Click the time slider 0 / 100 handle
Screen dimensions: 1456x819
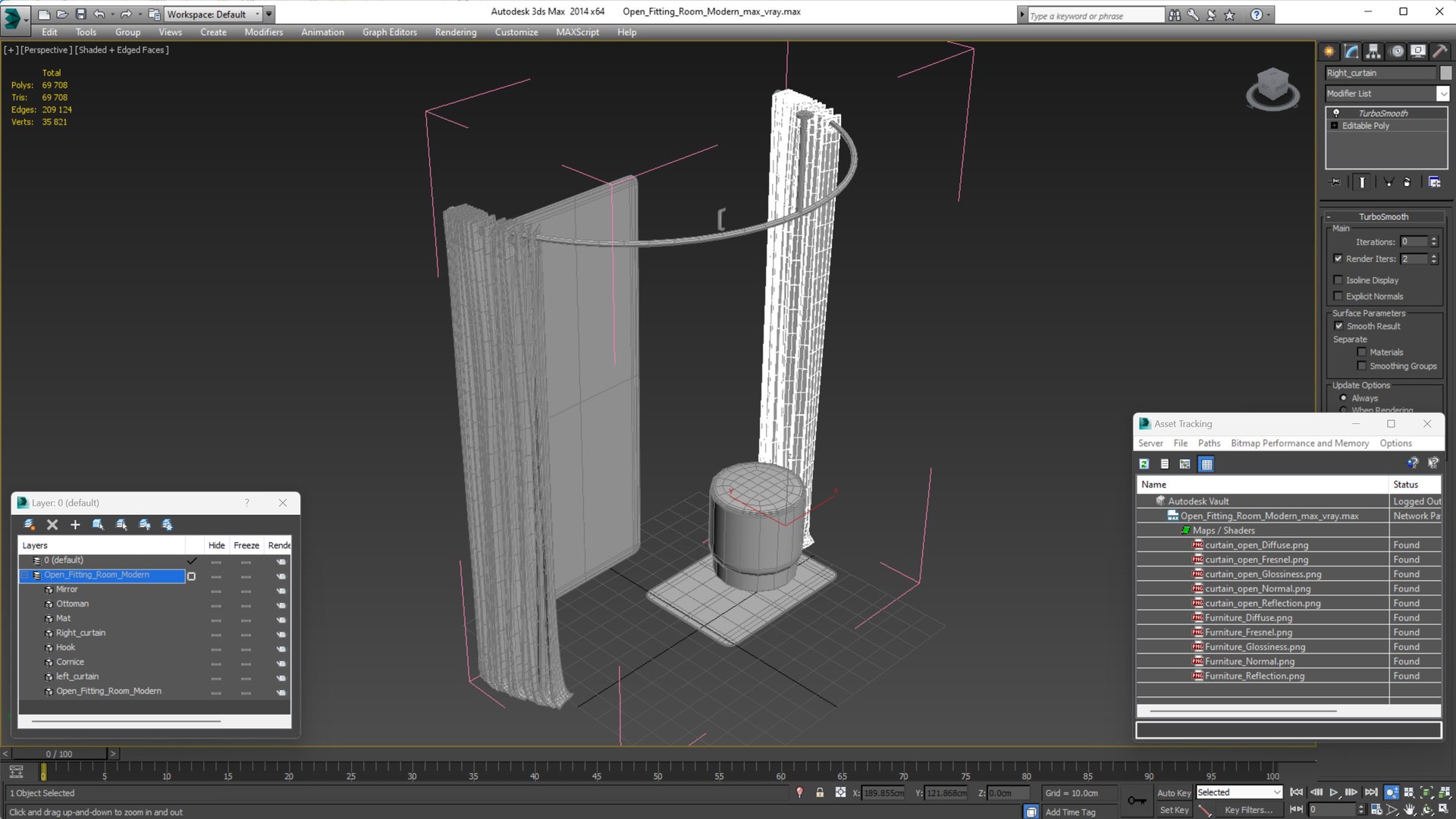coord(59,754)
